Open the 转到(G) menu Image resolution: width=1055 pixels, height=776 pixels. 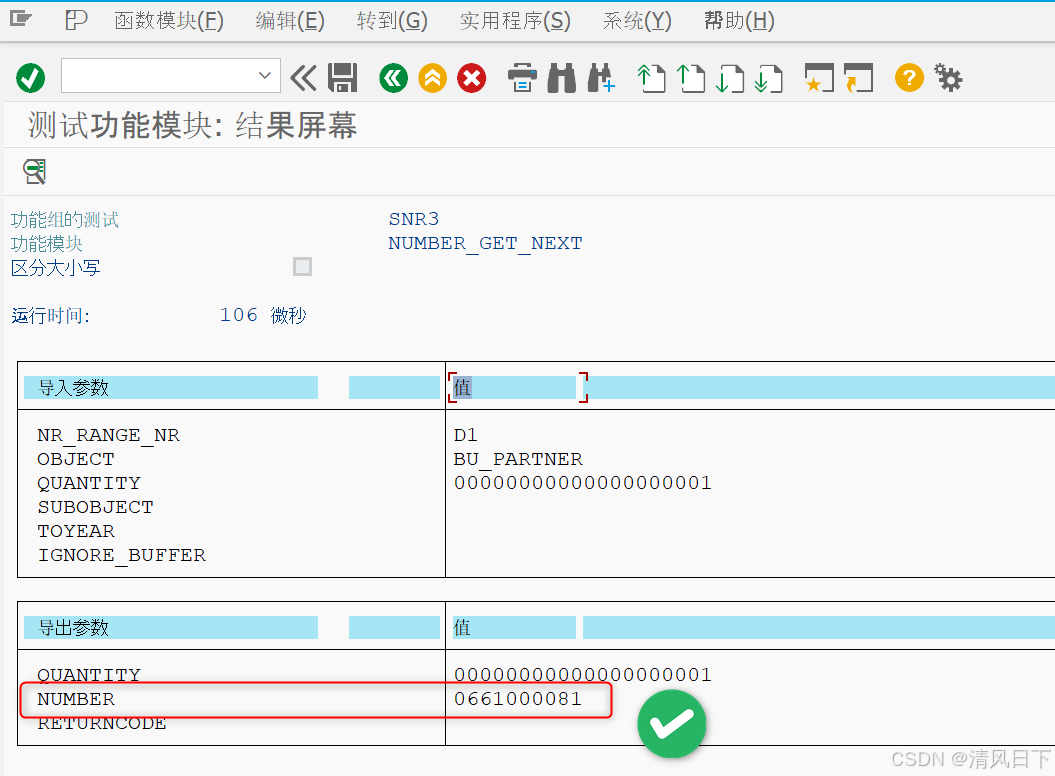(392, 21)
